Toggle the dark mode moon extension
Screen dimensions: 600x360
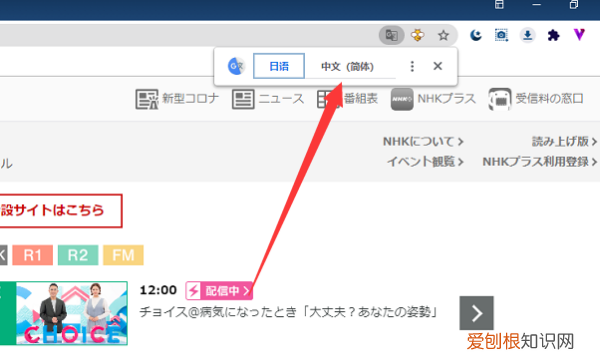click(x=476, y=36)
